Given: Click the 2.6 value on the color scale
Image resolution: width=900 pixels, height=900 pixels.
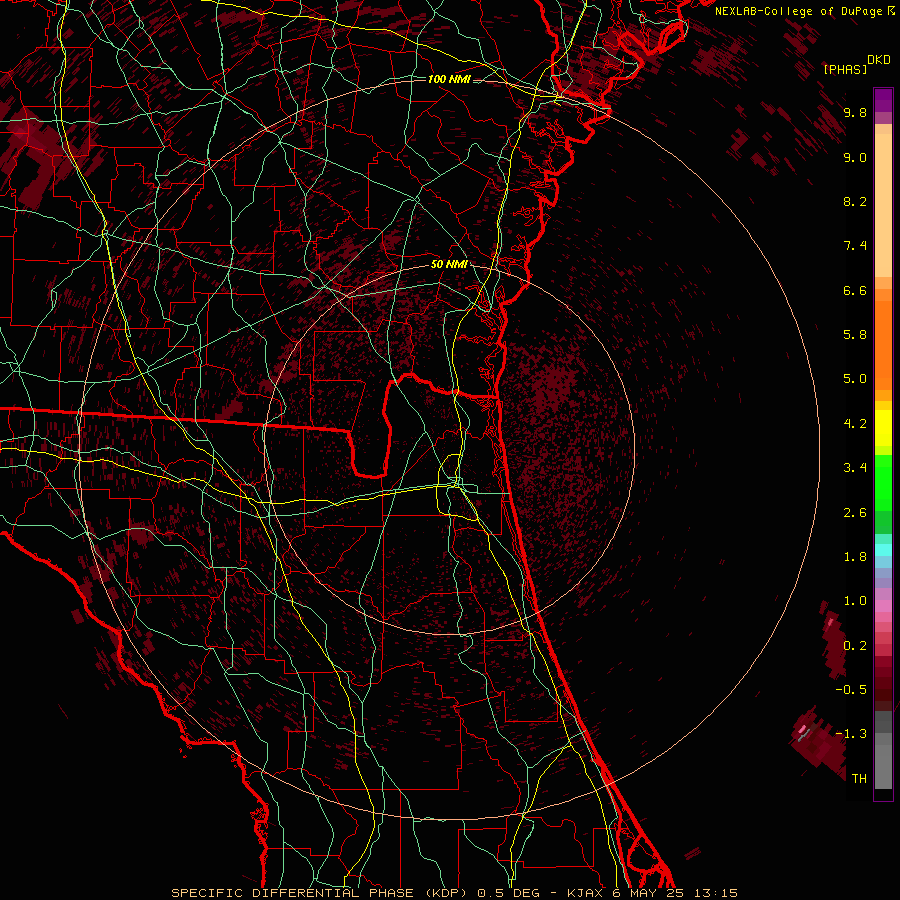Looking at the screenshot, I should pyautogui.click(x=855, y=512).
